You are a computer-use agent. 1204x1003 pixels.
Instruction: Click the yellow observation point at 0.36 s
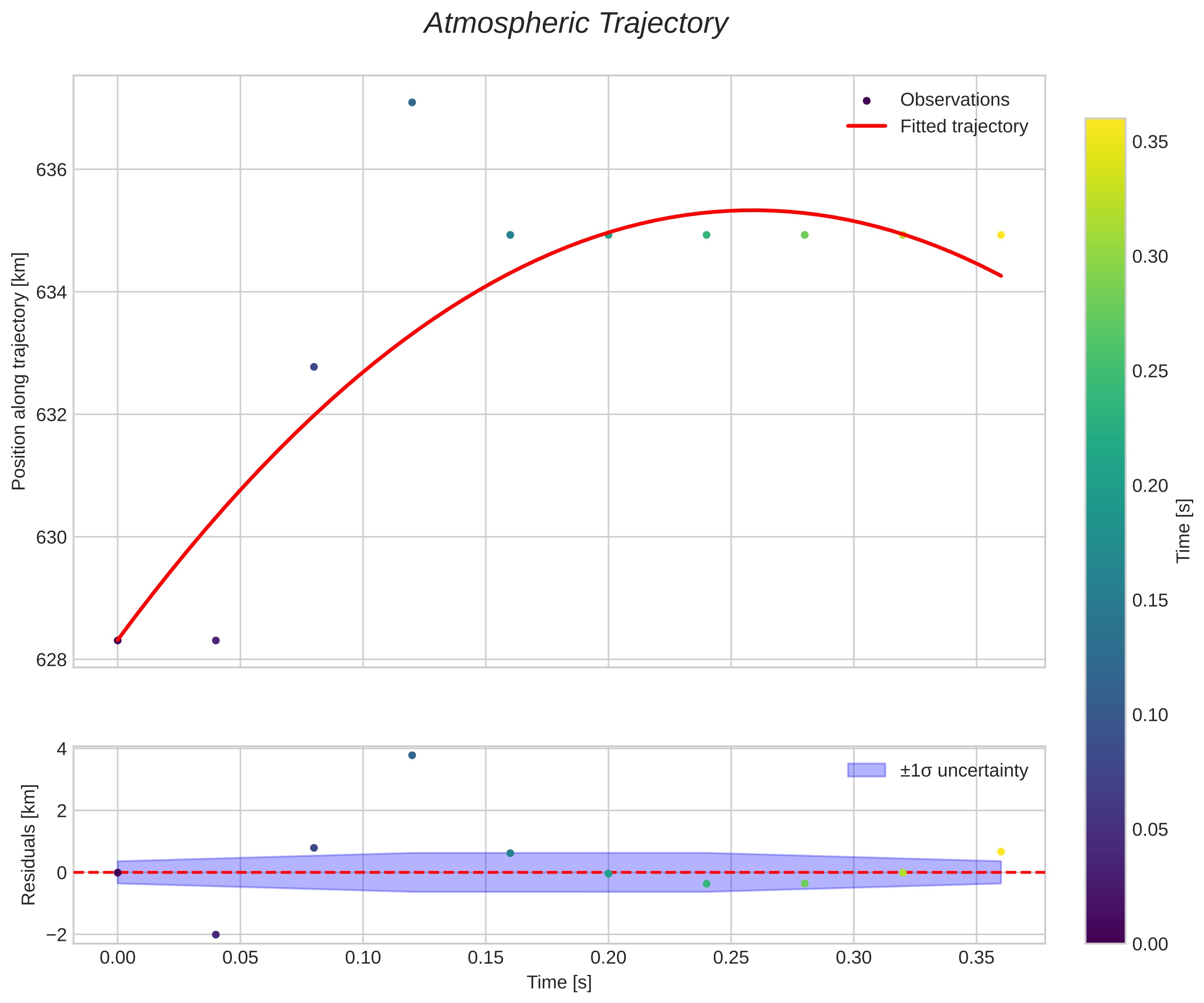click(1000, 235)
